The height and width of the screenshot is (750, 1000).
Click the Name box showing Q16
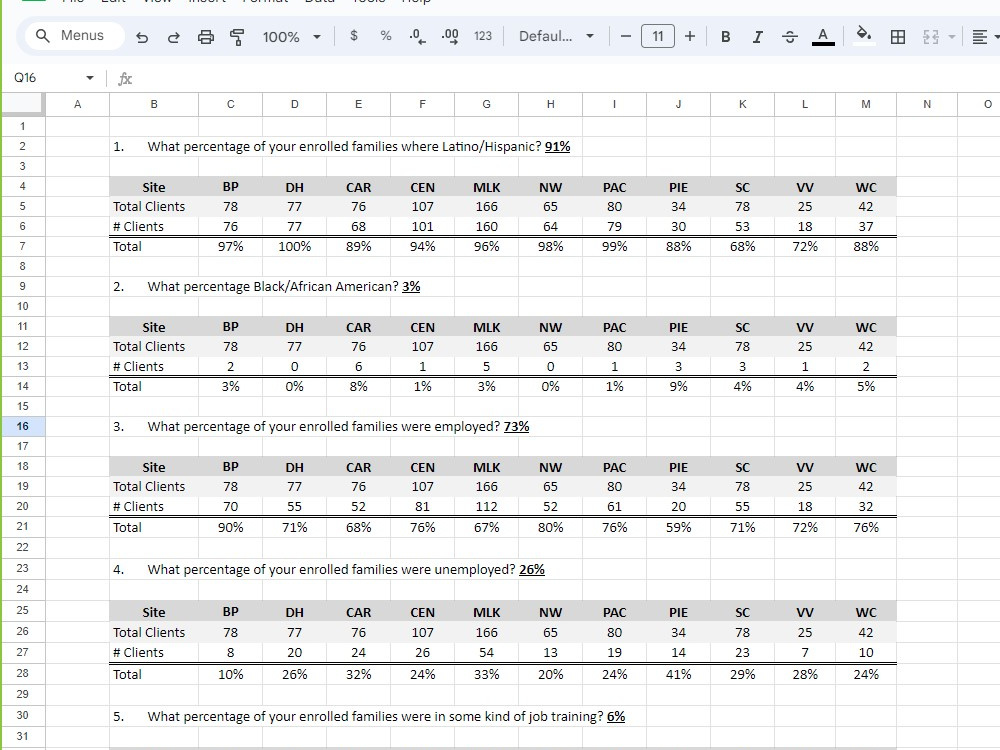[x=46, y=78]
